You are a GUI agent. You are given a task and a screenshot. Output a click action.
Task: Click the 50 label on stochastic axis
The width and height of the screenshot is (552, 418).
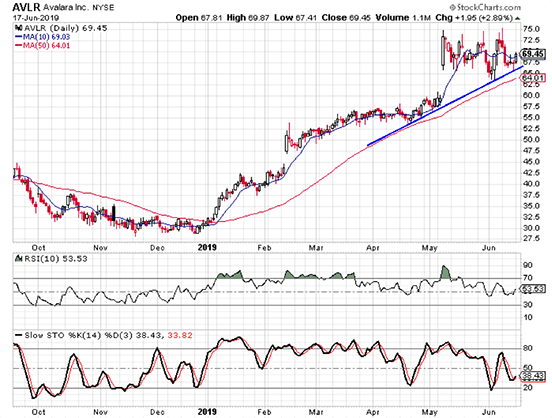point(528,368)
